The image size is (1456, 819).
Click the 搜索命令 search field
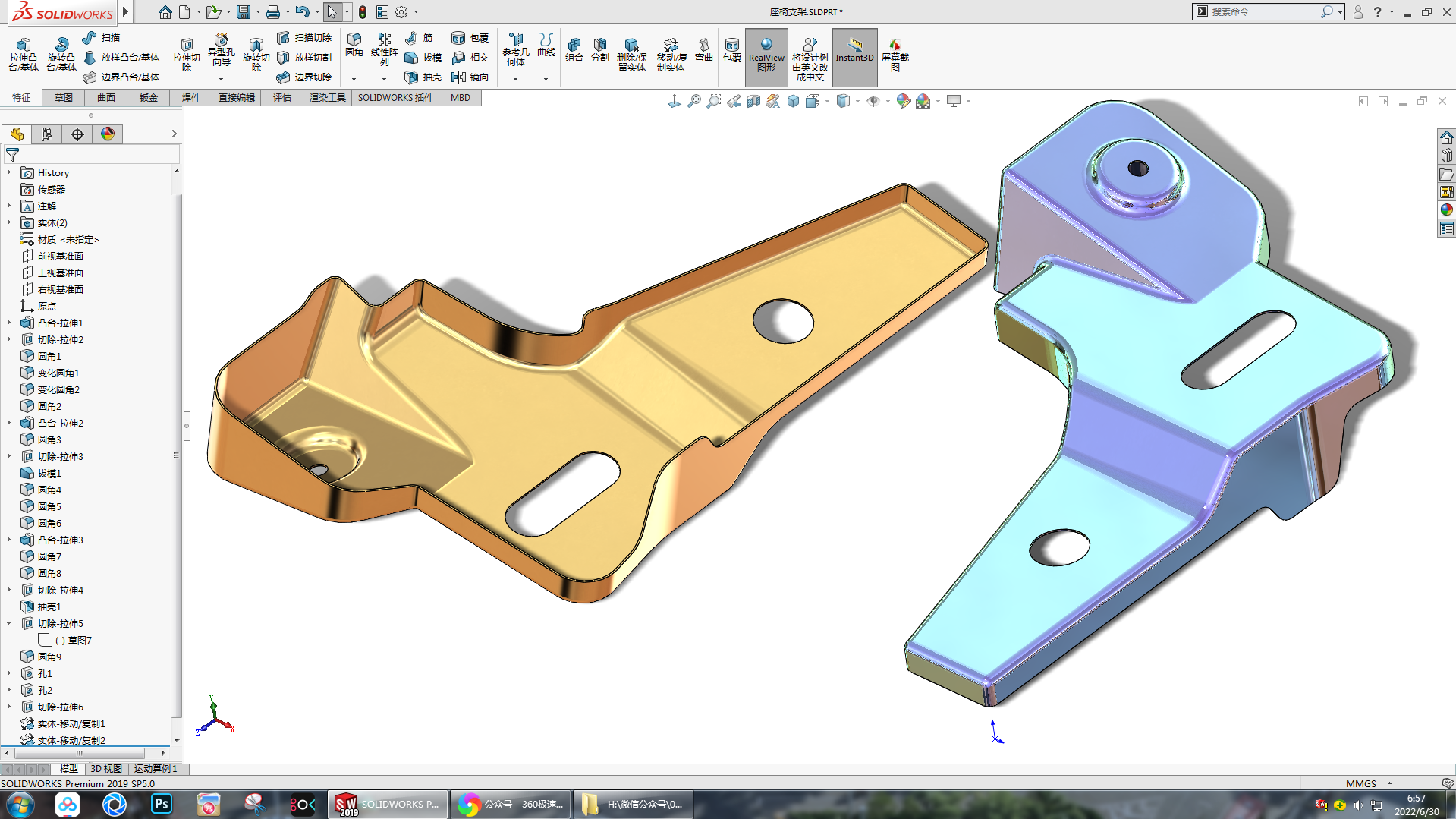click(x=1263, y=12)
